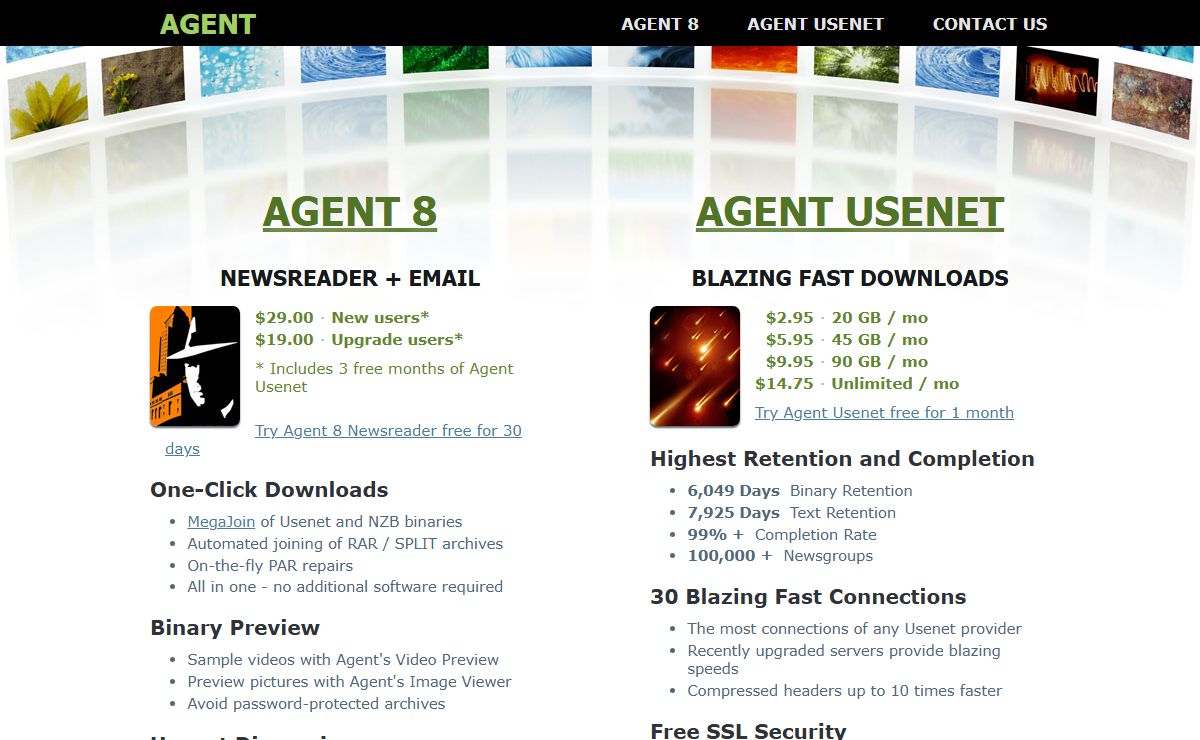Click the $29.00 New users price text
Image resolution: width=1200 pixels, height=740 pixels.
(x=342, y=318)
